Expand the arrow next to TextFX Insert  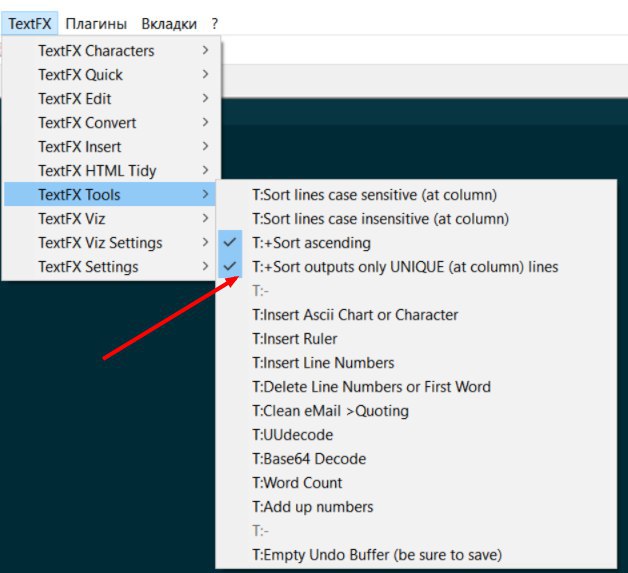coord(205,146)
